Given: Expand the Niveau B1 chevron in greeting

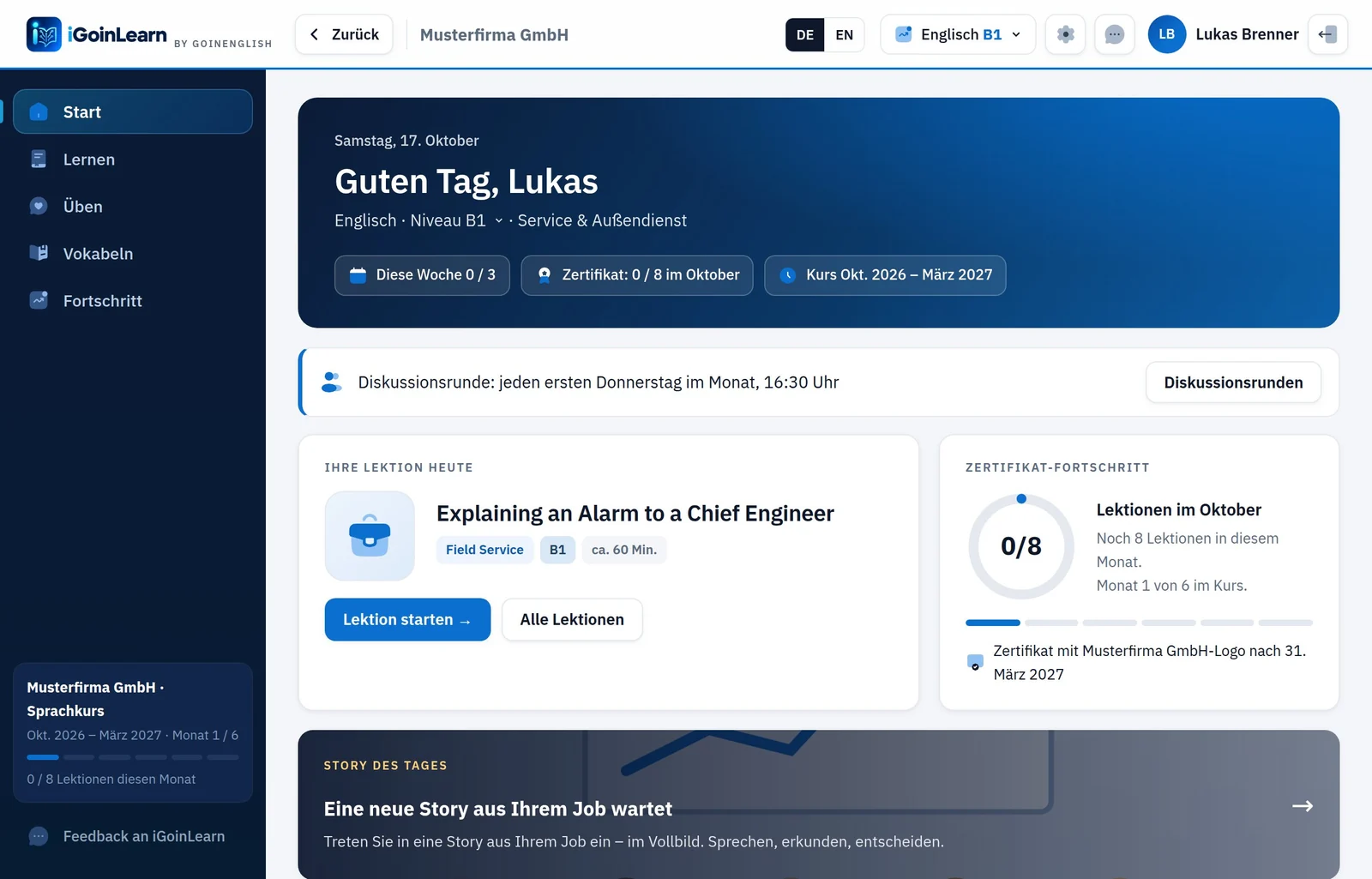Looking at the screenshot, I should pos(498,221).
